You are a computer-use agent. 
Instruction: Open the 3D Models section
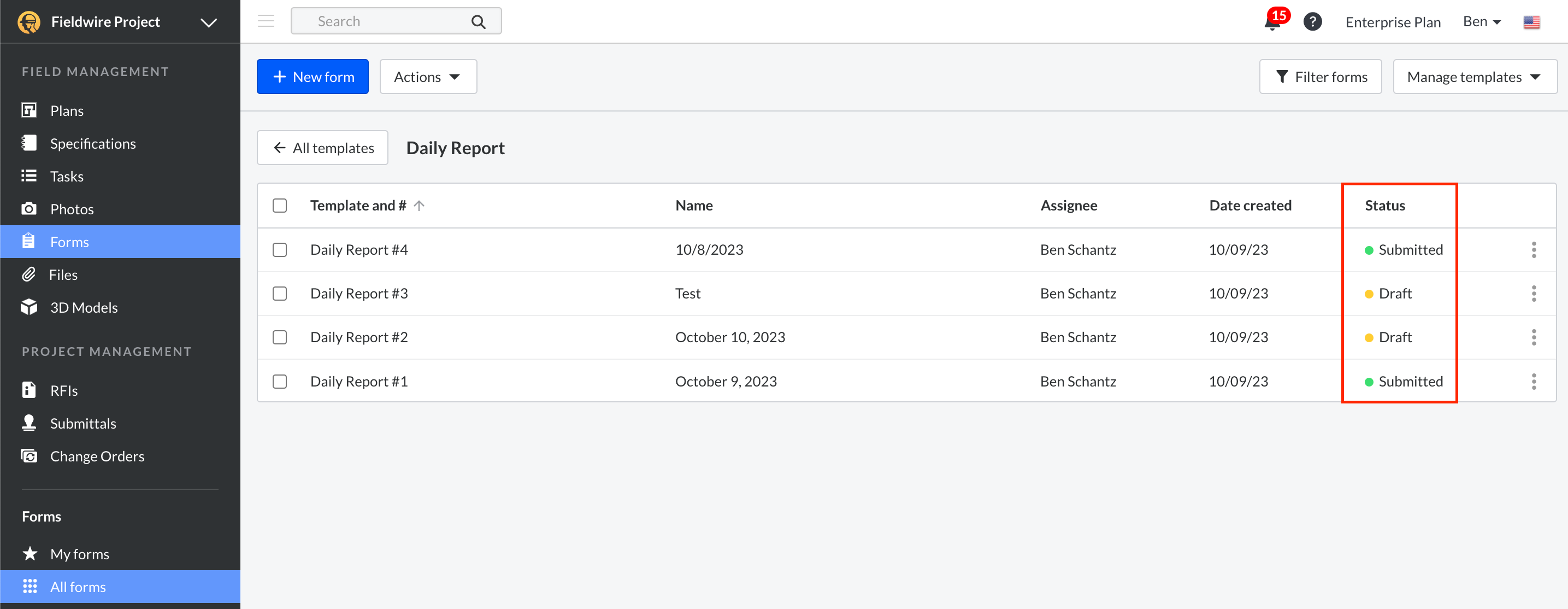click(x=84, y=307)
